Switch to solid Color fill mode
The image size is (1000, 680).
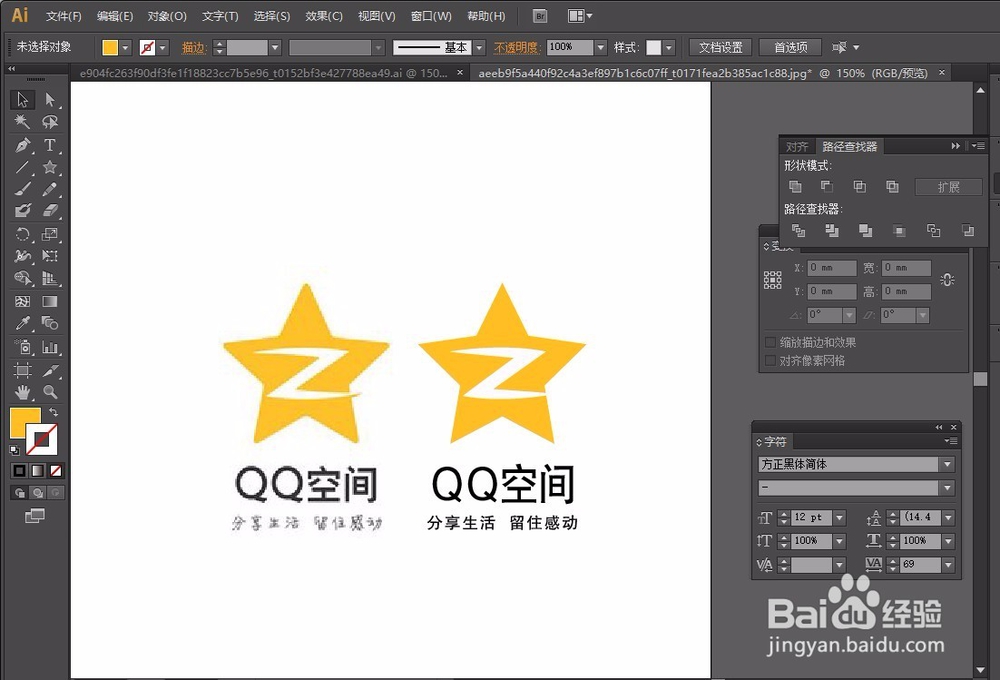coord(20,471)
